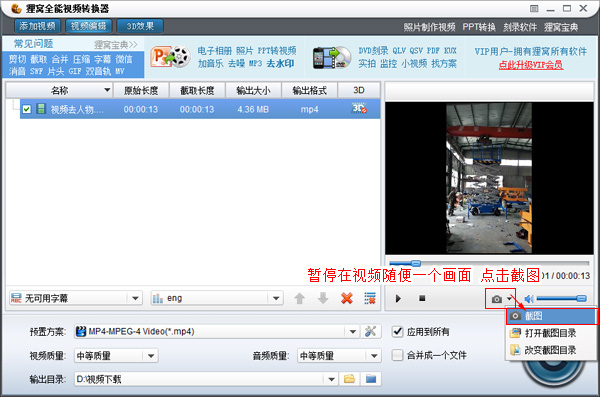This screenshot has width=600, height=397.
Task: Delete selected video with red X icon
Action: (x=347, y=298)
